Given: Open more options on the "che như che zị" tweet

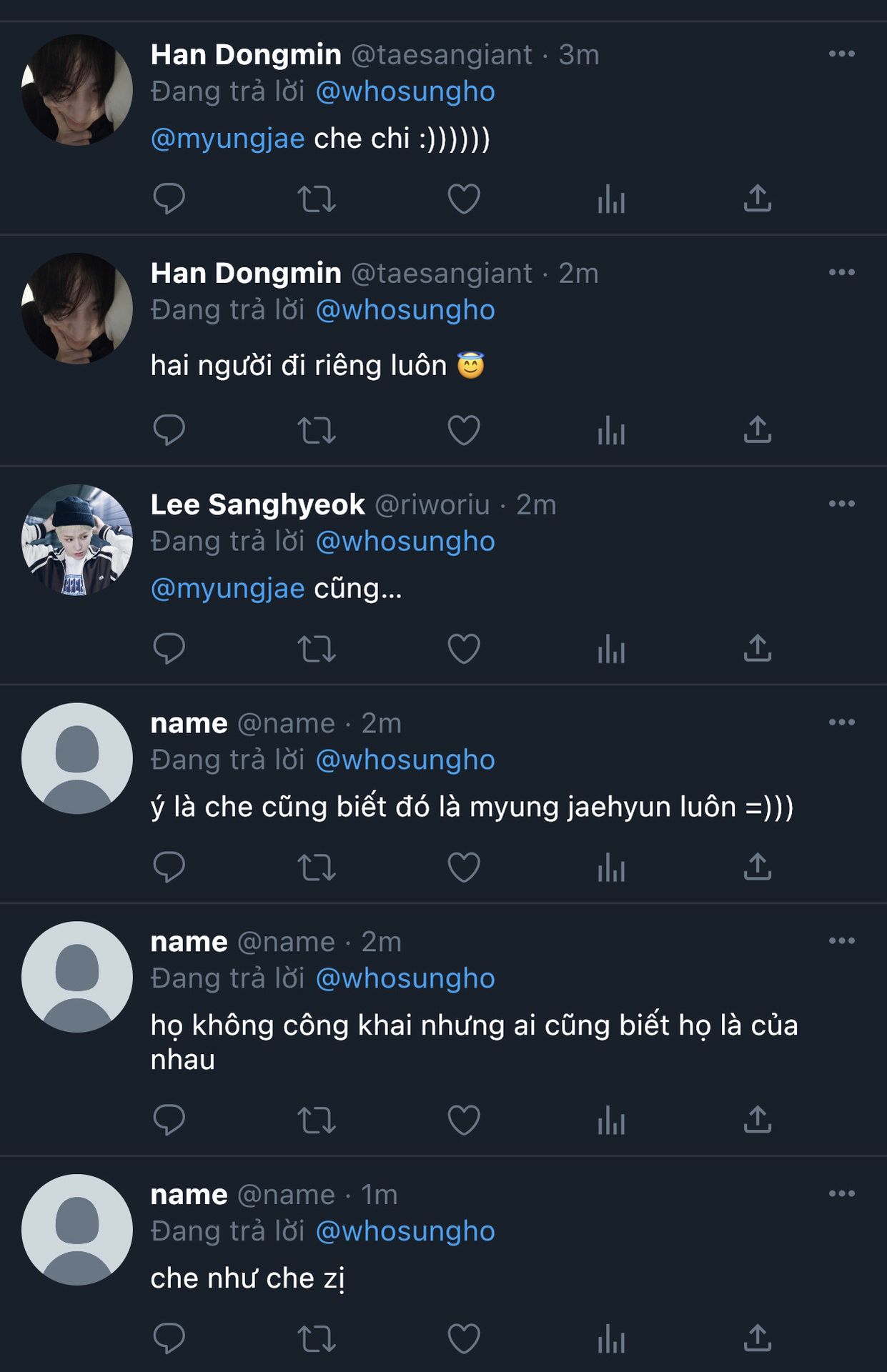Looking at the screenshot, I should tap(841, 1193).
